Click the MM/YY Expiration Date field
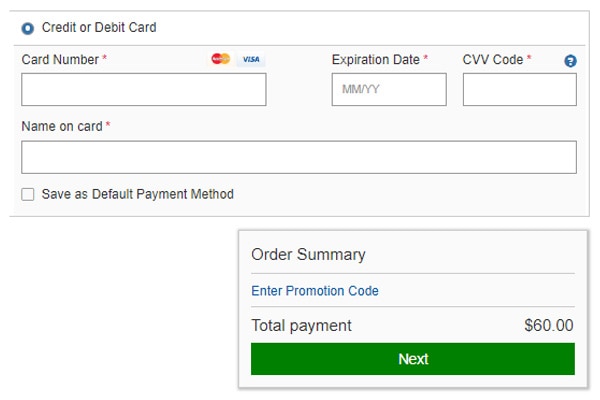600x400 pixels. tap(389, 90)
